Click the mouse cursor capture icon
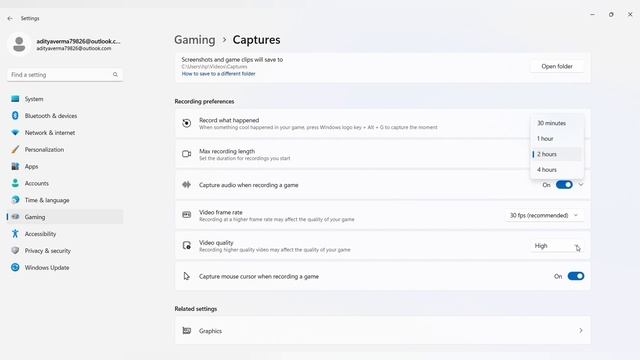The width and height of the screenshot is (640, 360). (x=187, y=276)
